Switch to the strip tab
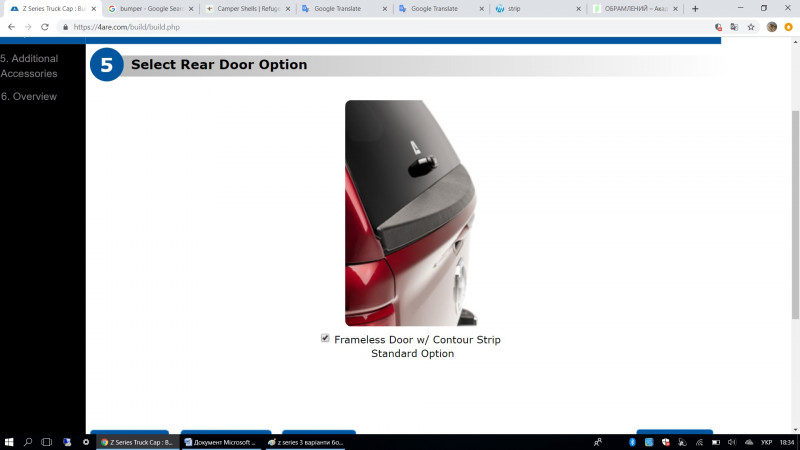Image resolution: width=800 pixels, height=450 pixels. [x=538, y=9]
